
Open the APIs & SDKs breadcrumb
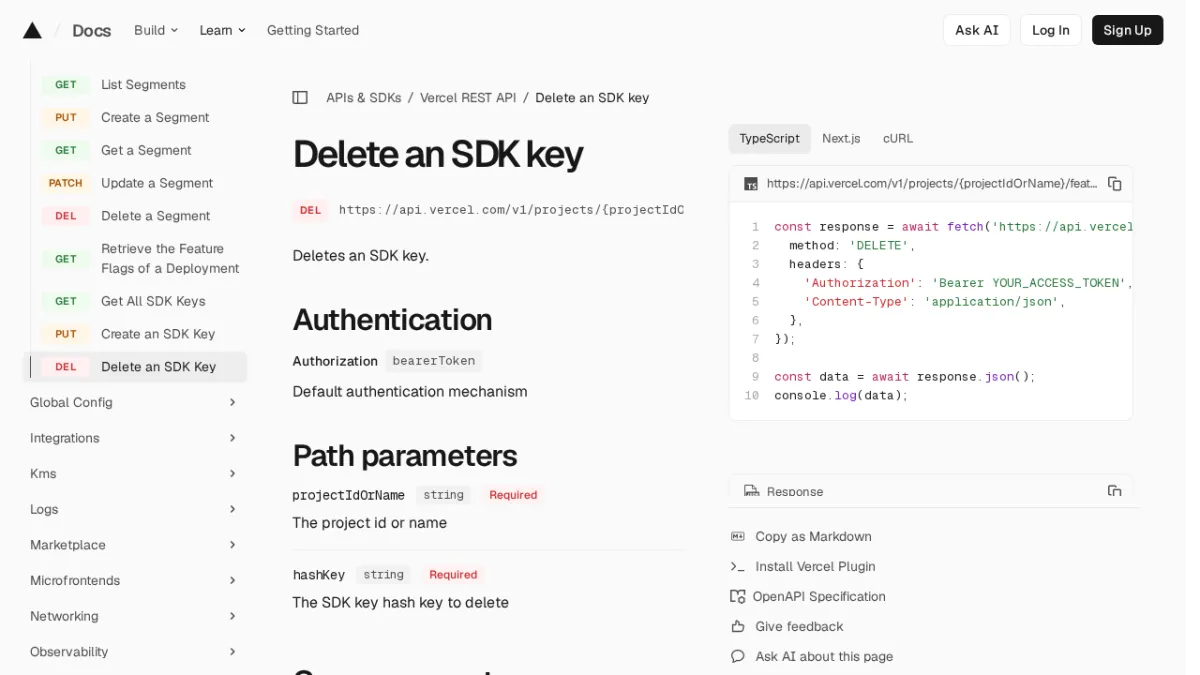(x=364, y=98)
